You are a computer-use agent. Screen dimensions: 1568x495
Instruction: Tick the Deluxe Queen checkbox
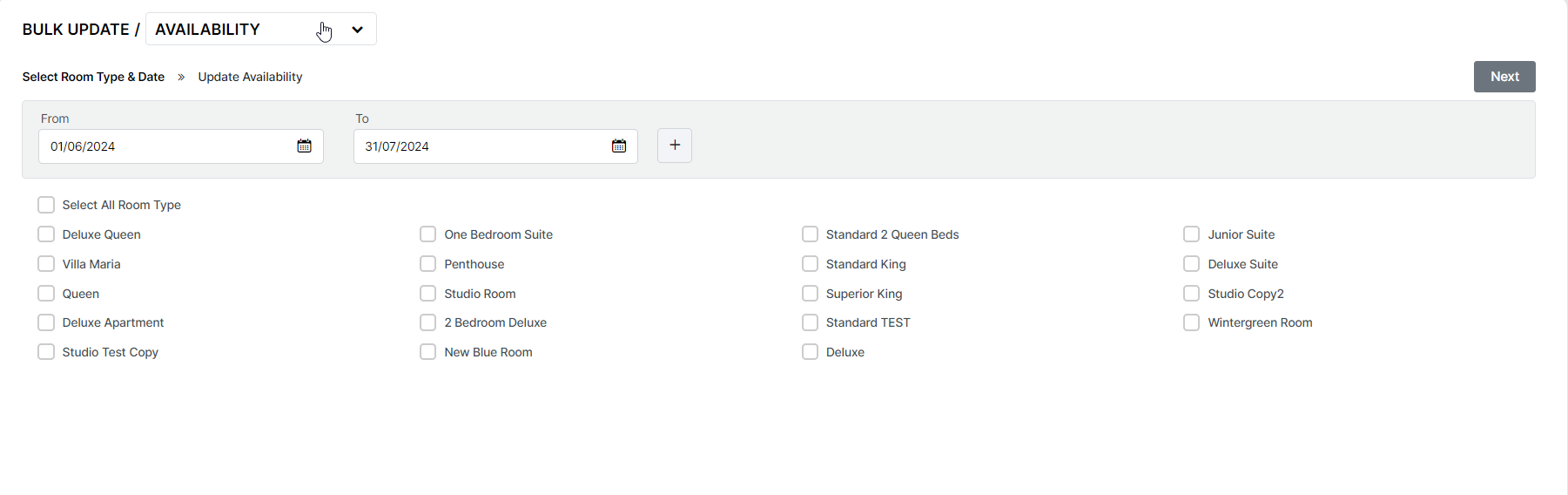46,234
